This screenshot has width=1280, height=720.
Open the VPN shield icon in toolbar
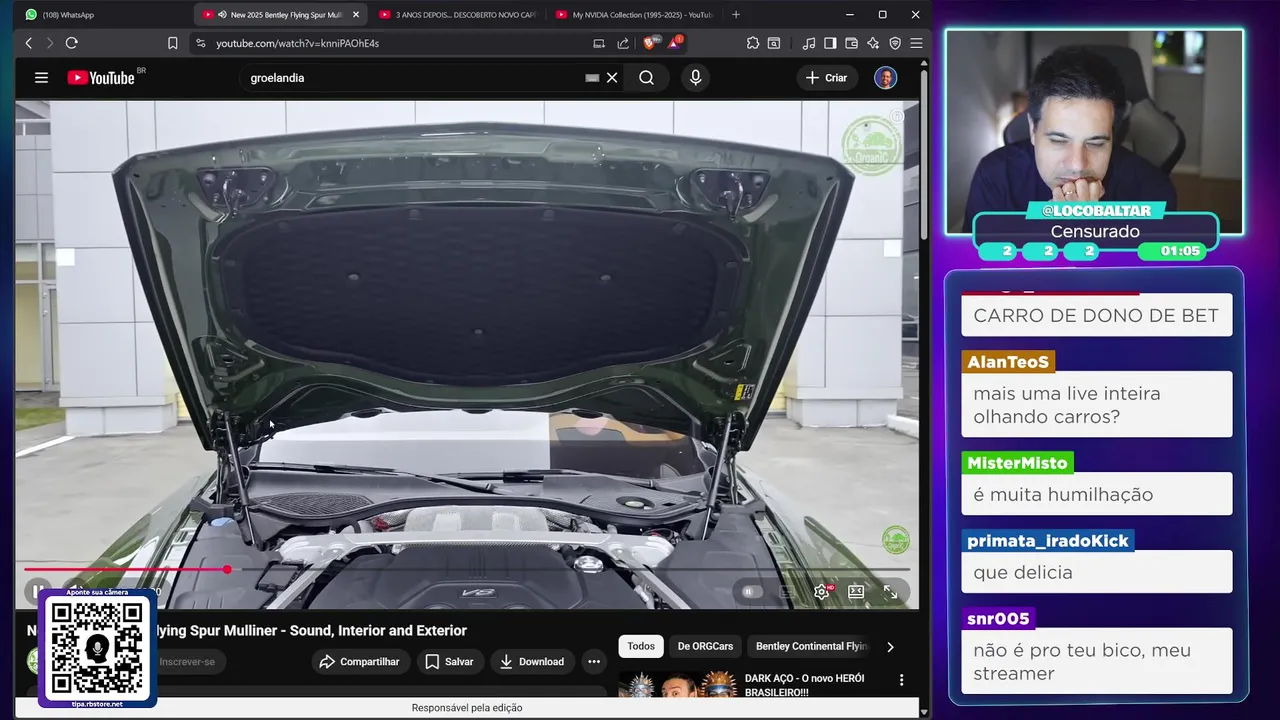point(895,43)
